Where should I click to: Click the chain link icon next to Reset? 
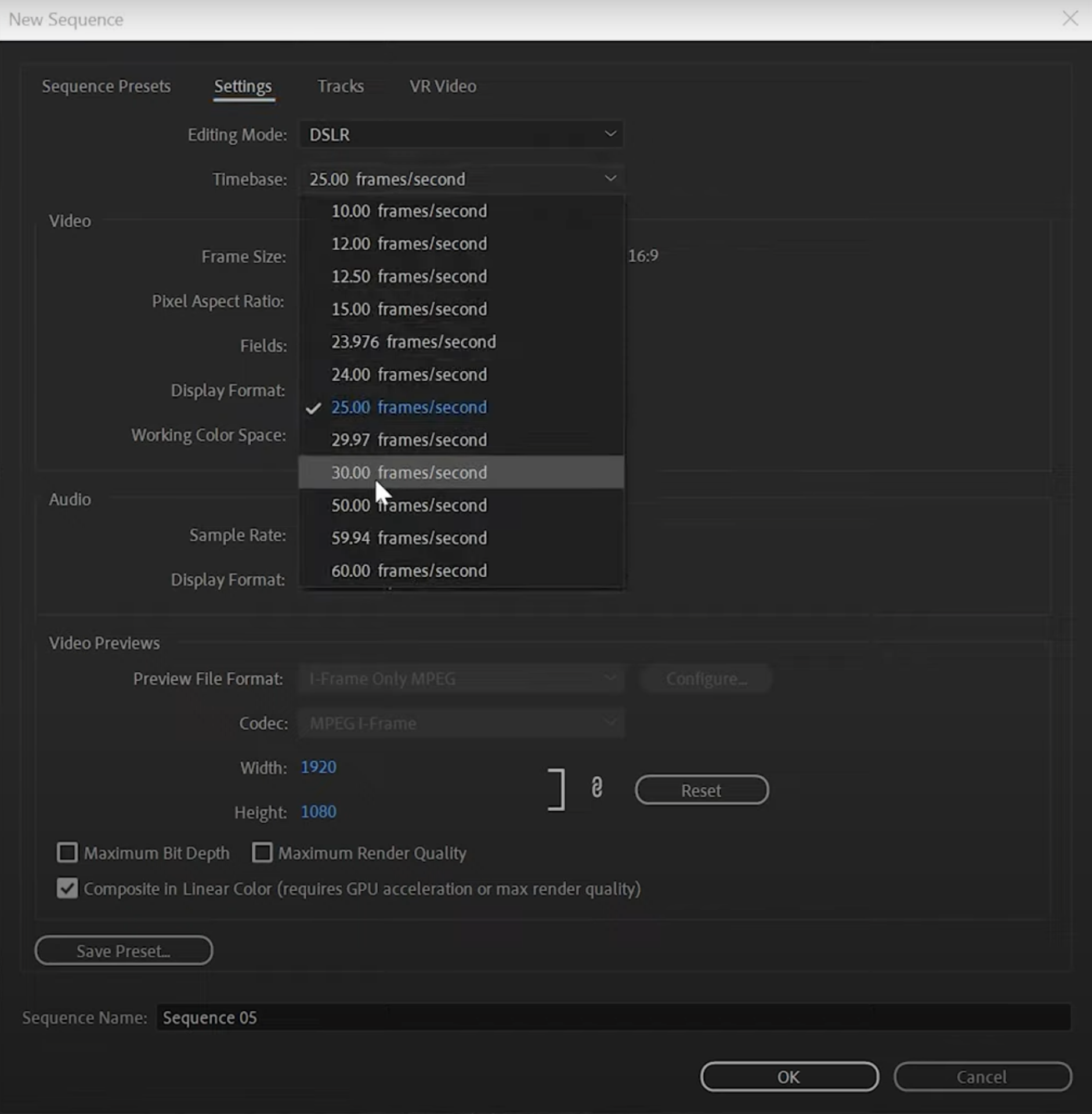[596, 788]
